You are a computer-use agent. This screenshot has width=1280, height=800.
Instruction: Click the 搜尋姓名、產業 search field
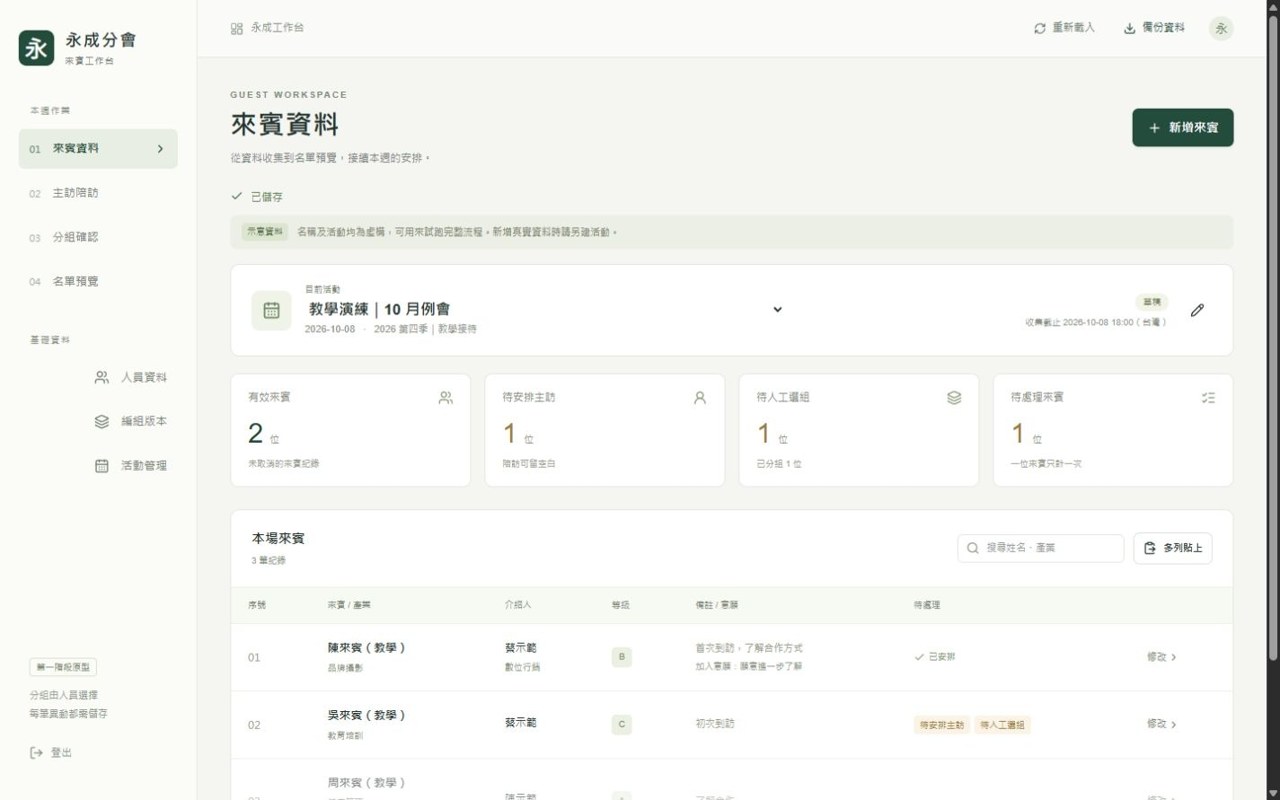click(1040, 548)
